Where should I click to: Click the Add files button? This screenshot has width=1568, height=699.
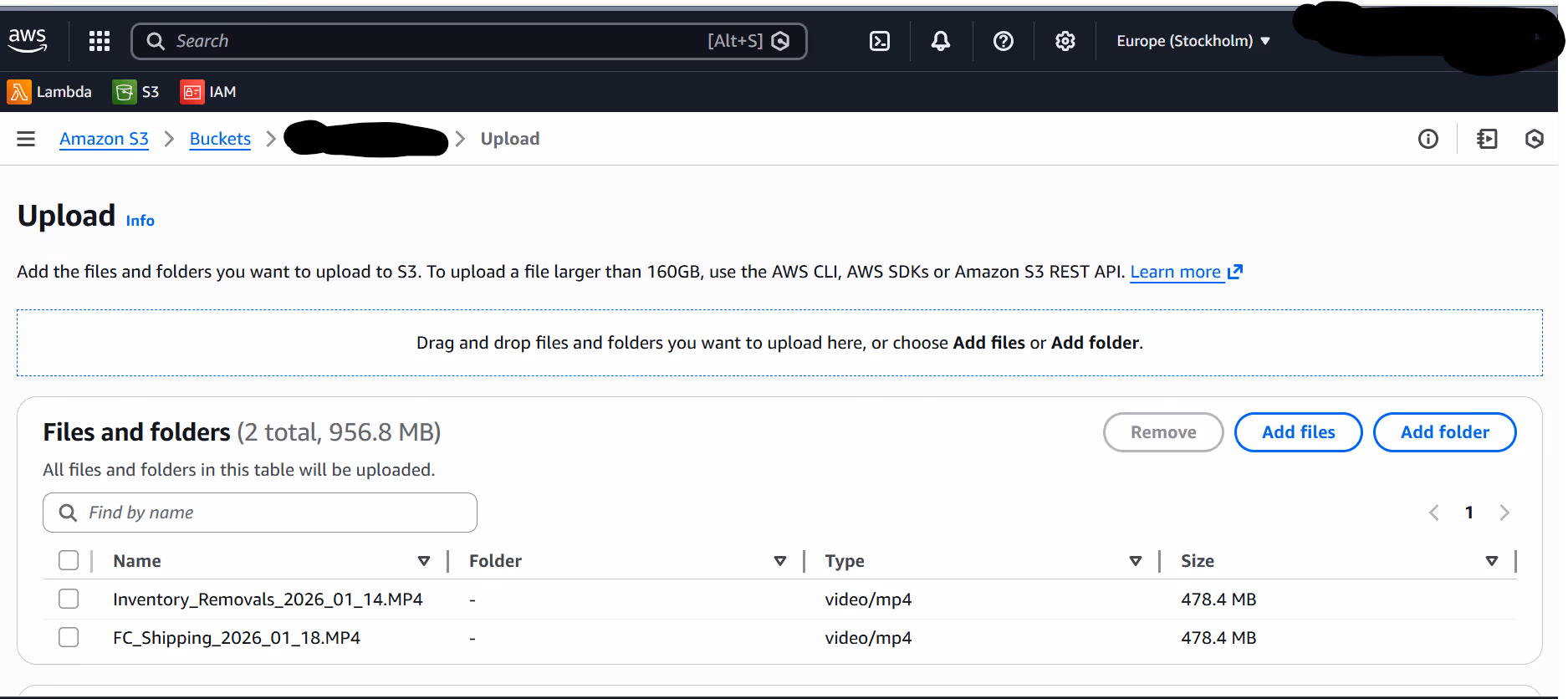click(x=1299, y=432)
